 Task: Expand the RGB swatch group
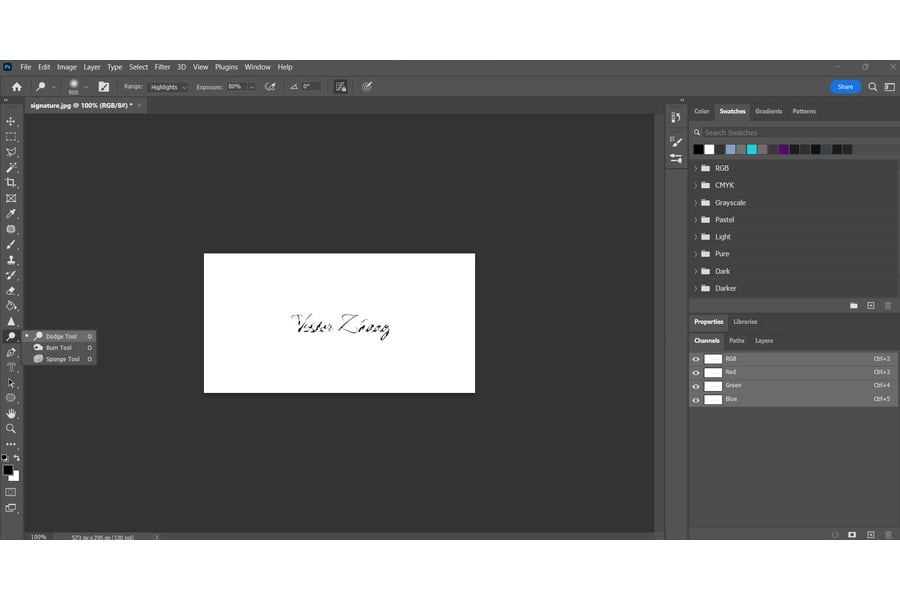[696, 168]
